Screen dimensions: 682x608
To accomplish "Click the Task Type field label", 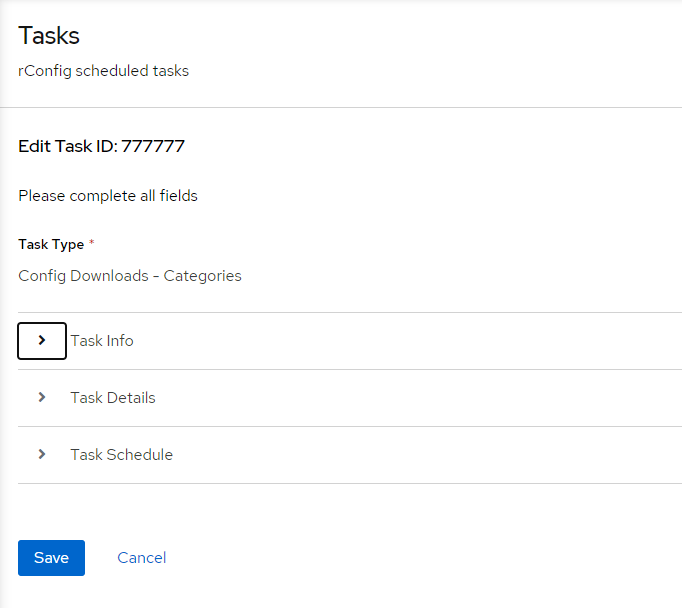I will click(51, 244).
